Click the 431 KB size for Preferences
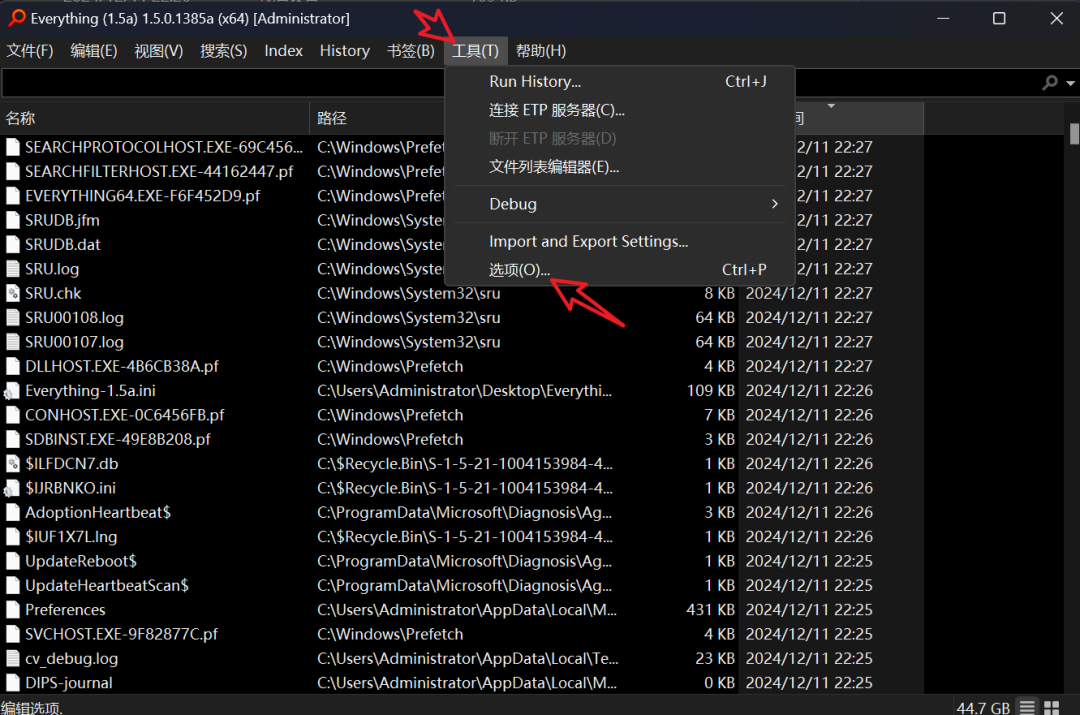The image size is (1080, 715). tap(710, 610)
